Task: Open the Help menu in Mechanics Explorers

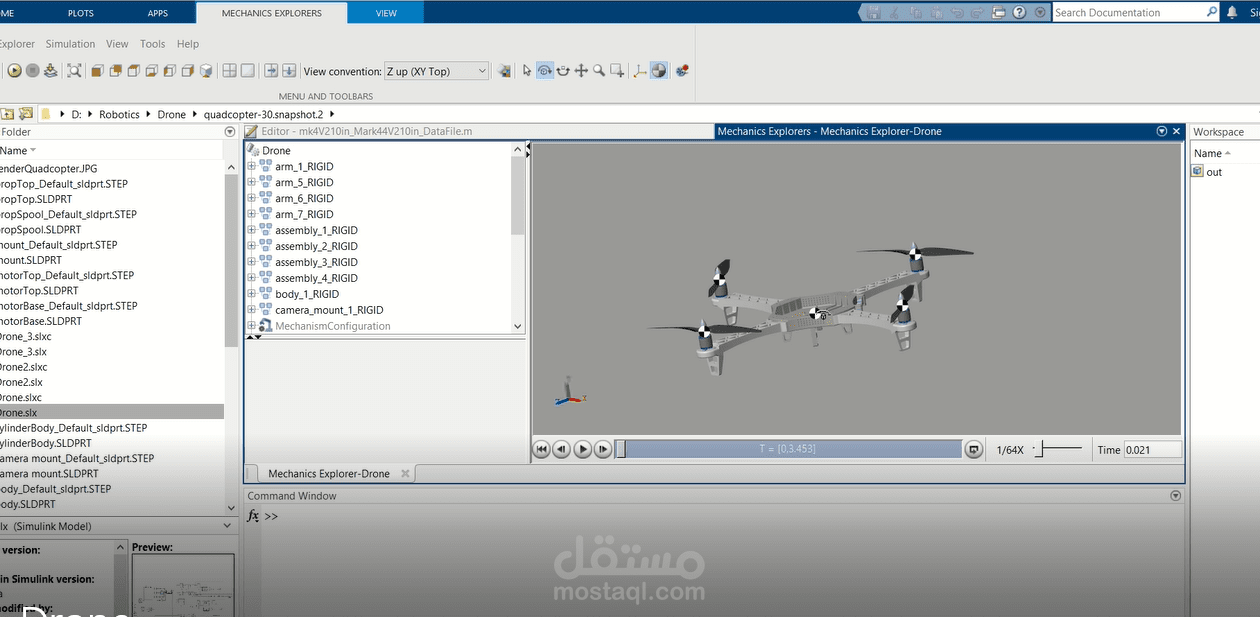Action: (x=188, y=44)
